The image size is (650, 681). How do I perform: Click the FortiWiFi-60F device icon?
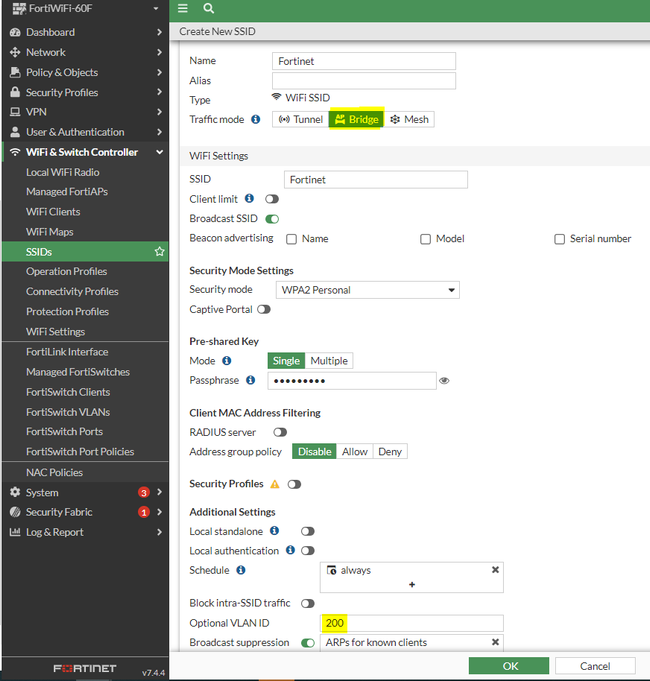[19, 8]
